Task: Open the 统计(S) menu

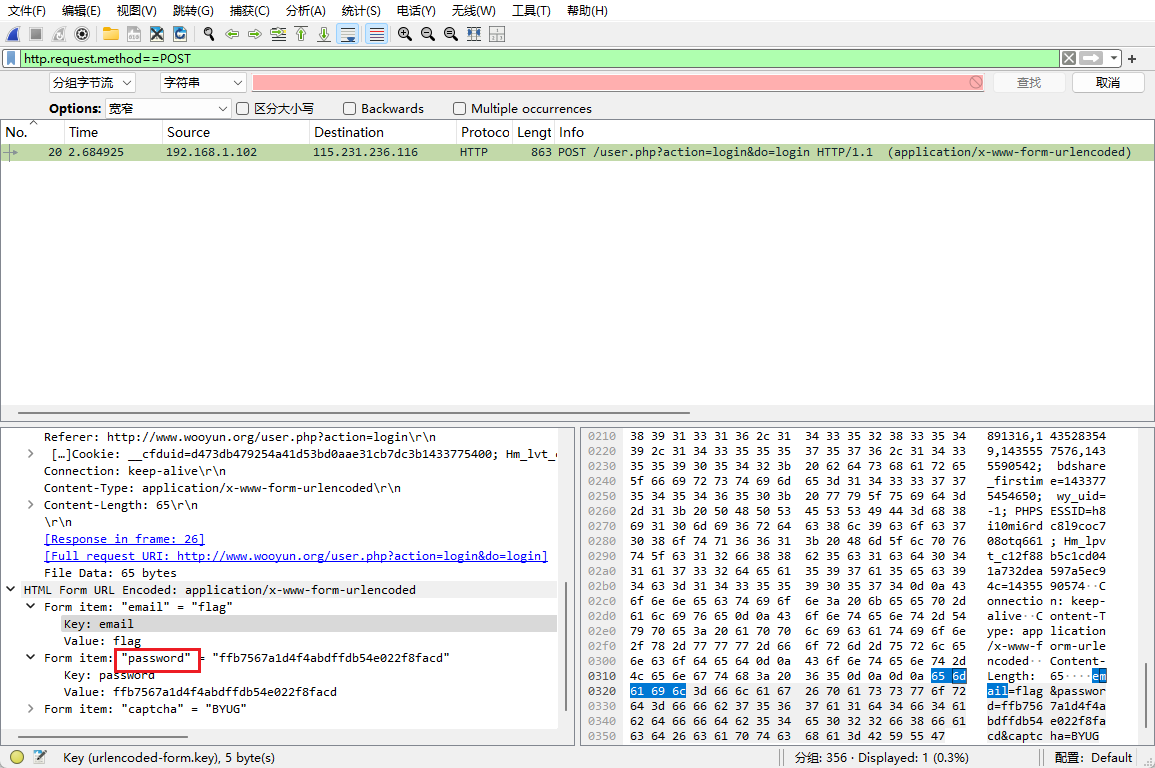Action: coord(360,11)
